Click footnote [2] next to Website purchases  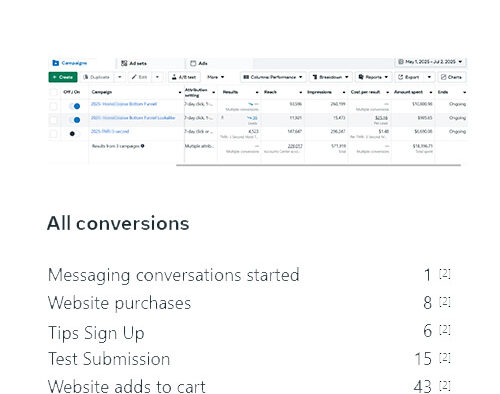445,302
